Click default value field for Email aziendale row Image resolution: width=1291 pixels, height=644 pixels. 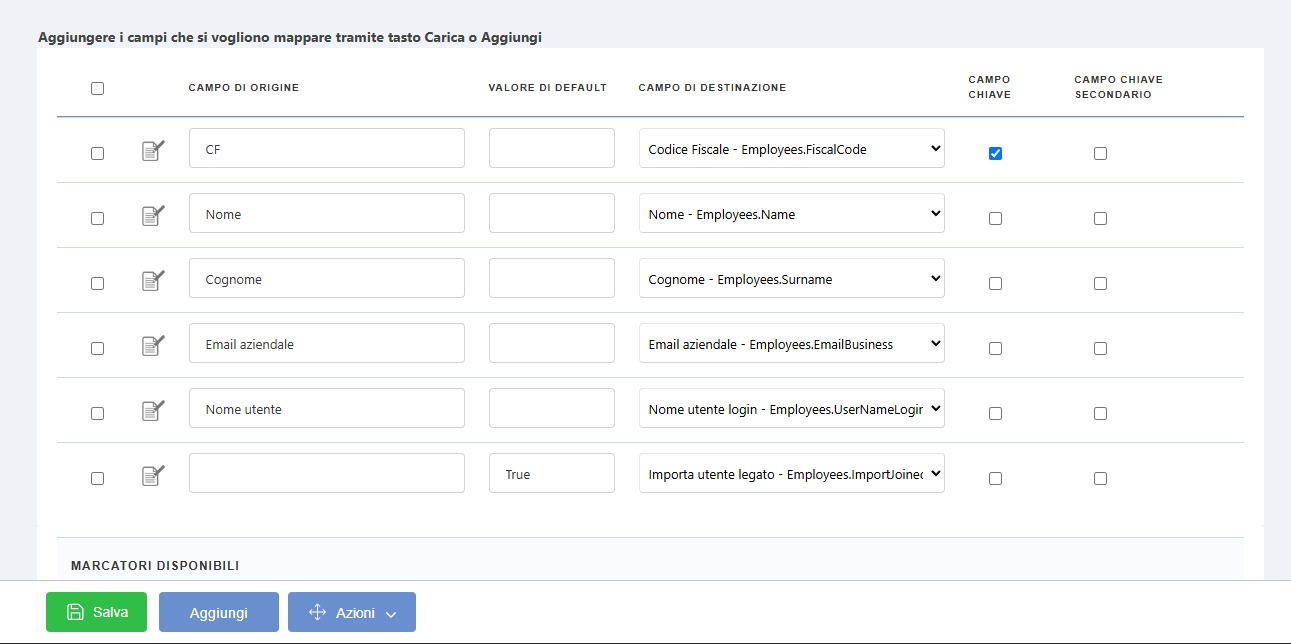(552, 343)
